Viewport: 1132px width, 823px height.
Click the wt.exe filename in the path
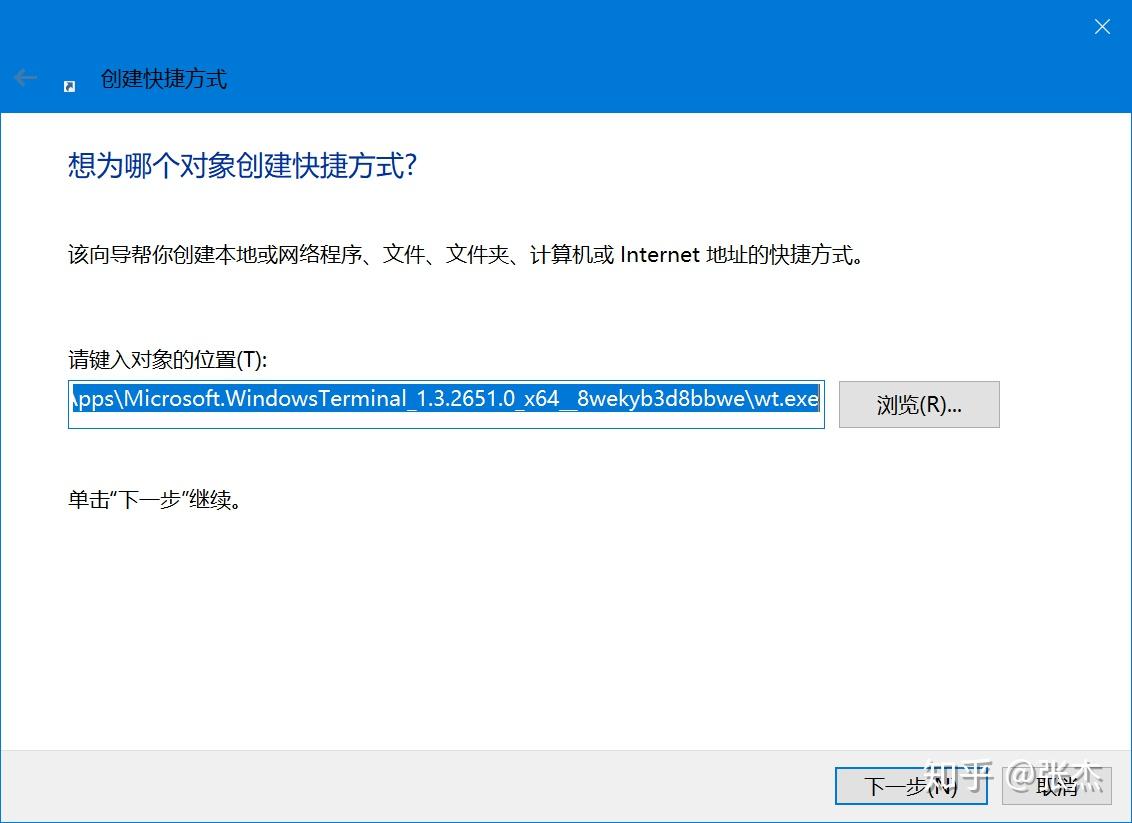click(793, 398)
